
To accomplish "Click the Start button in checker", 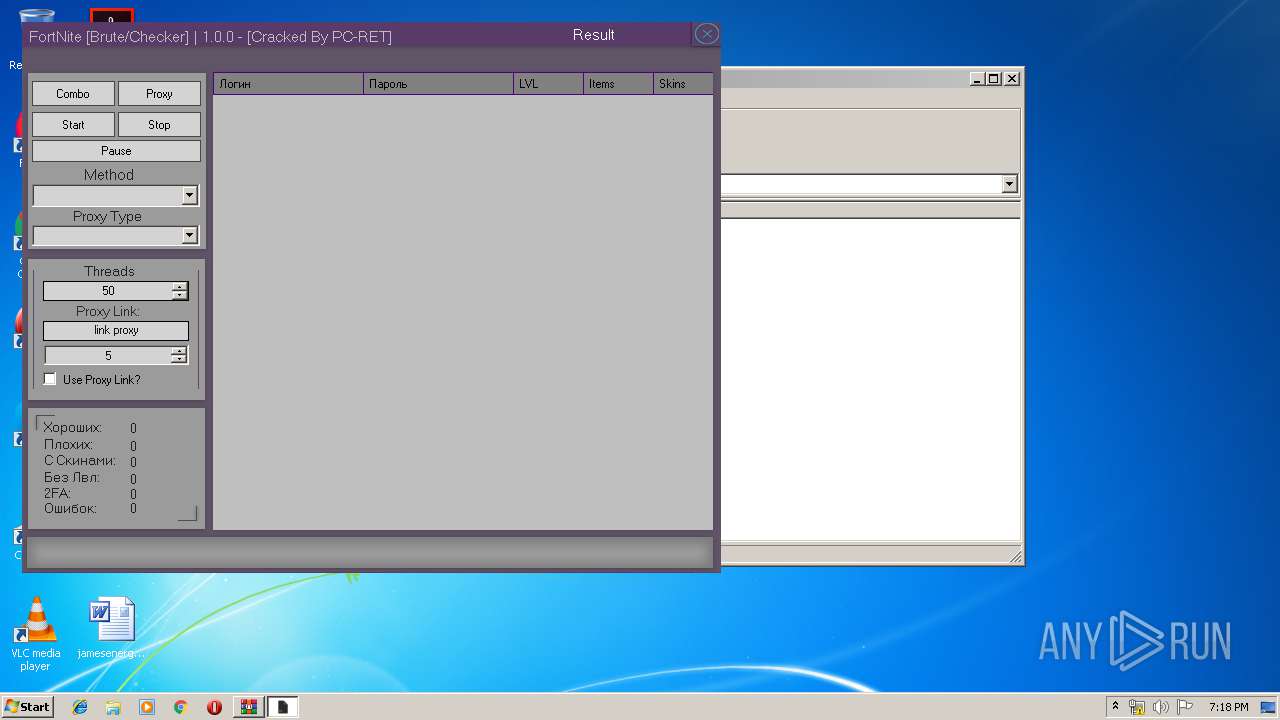I will 73,125.
